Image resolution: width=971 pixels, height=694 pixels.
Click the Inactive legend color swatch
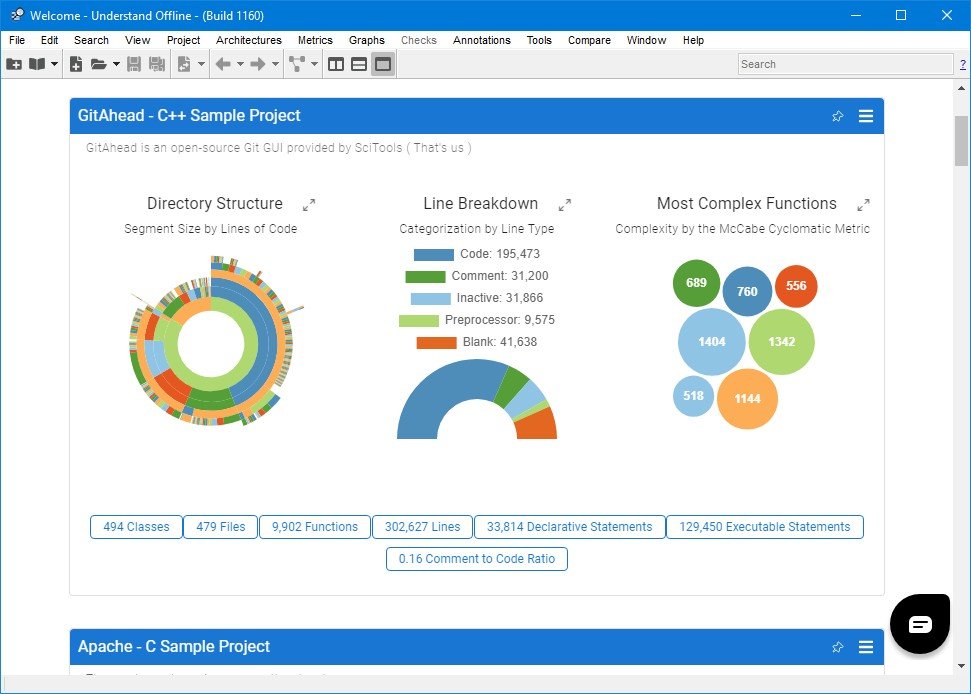(431, 299)
